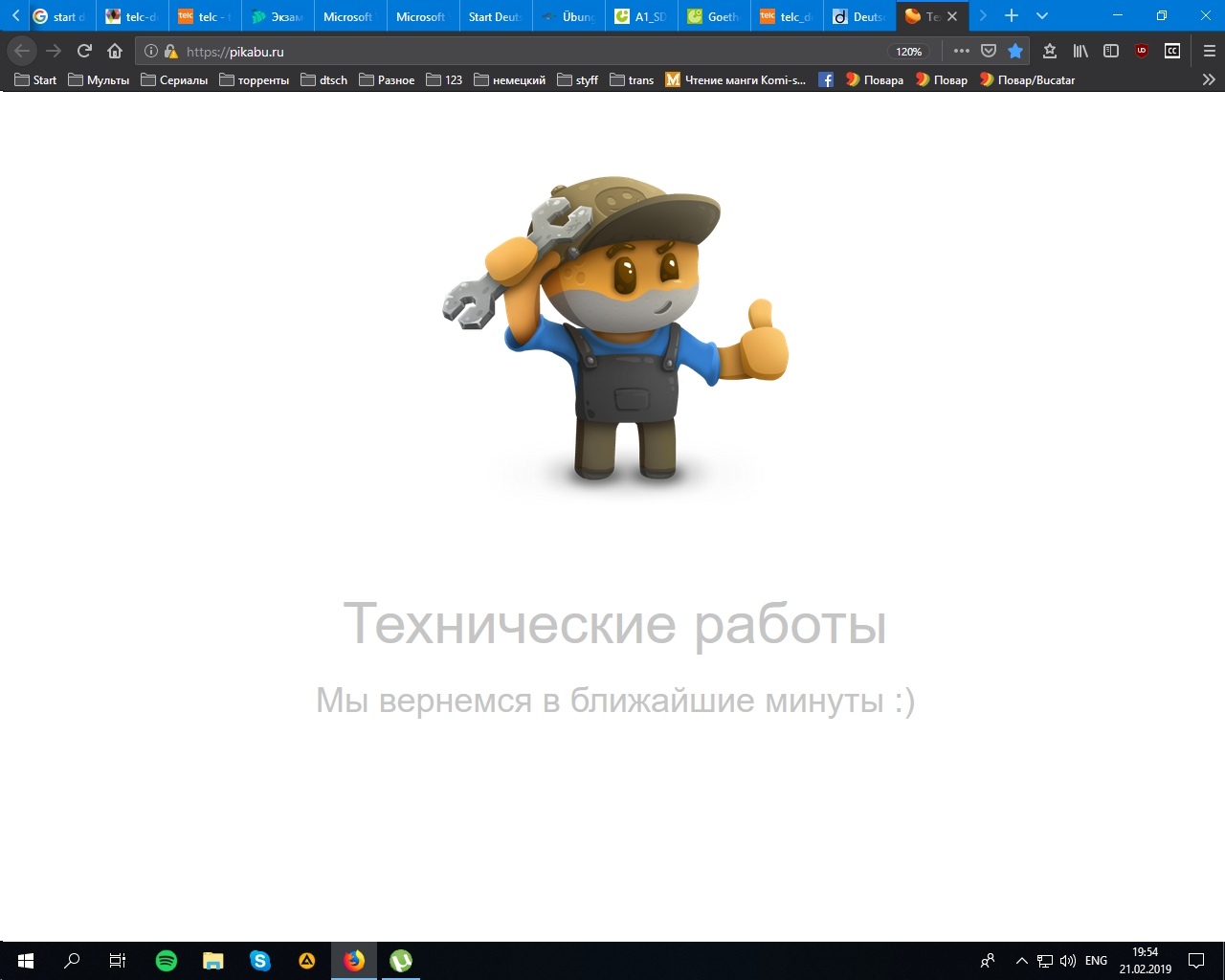Open Spotify from the taskbar
The width and height of the screenshot is (1225, 980).
[x=167, y=961]
